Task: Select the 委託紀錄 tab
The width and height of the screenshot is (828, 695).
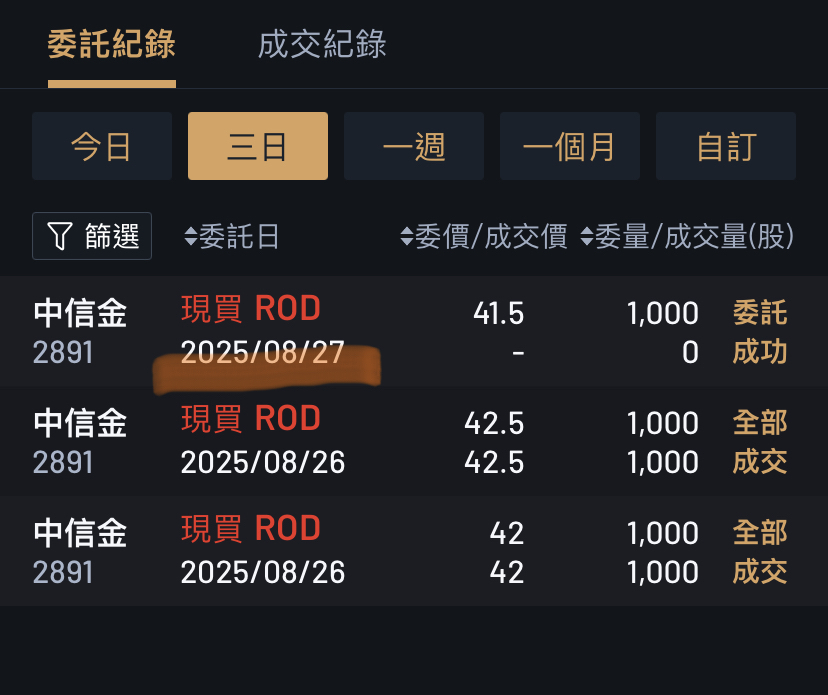Action: [x=111, y=44]
